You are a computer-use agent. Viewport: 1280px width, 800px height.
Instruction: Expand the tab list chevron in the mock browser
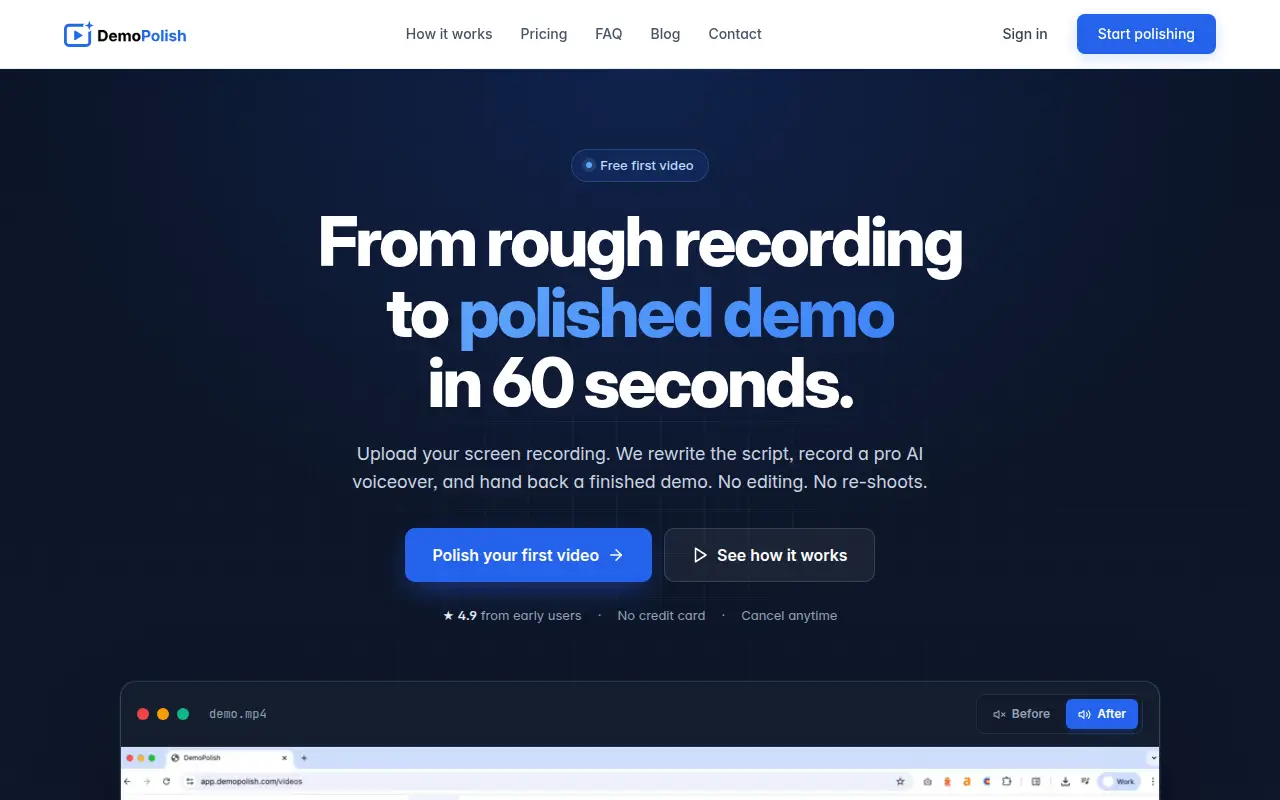click(x=1154, y=758)
